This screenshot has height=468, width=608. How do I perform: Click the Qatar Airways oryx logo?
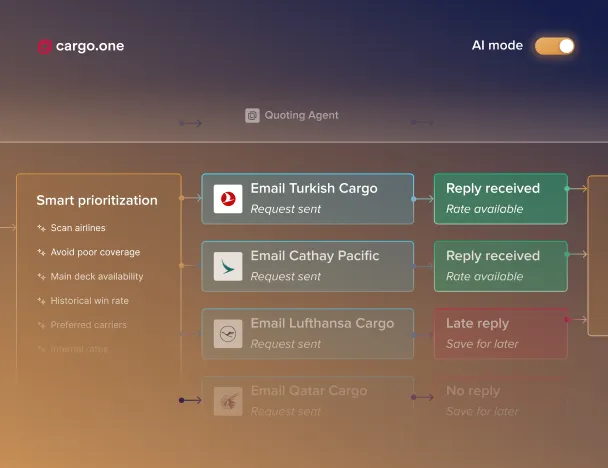click(228, 401)
